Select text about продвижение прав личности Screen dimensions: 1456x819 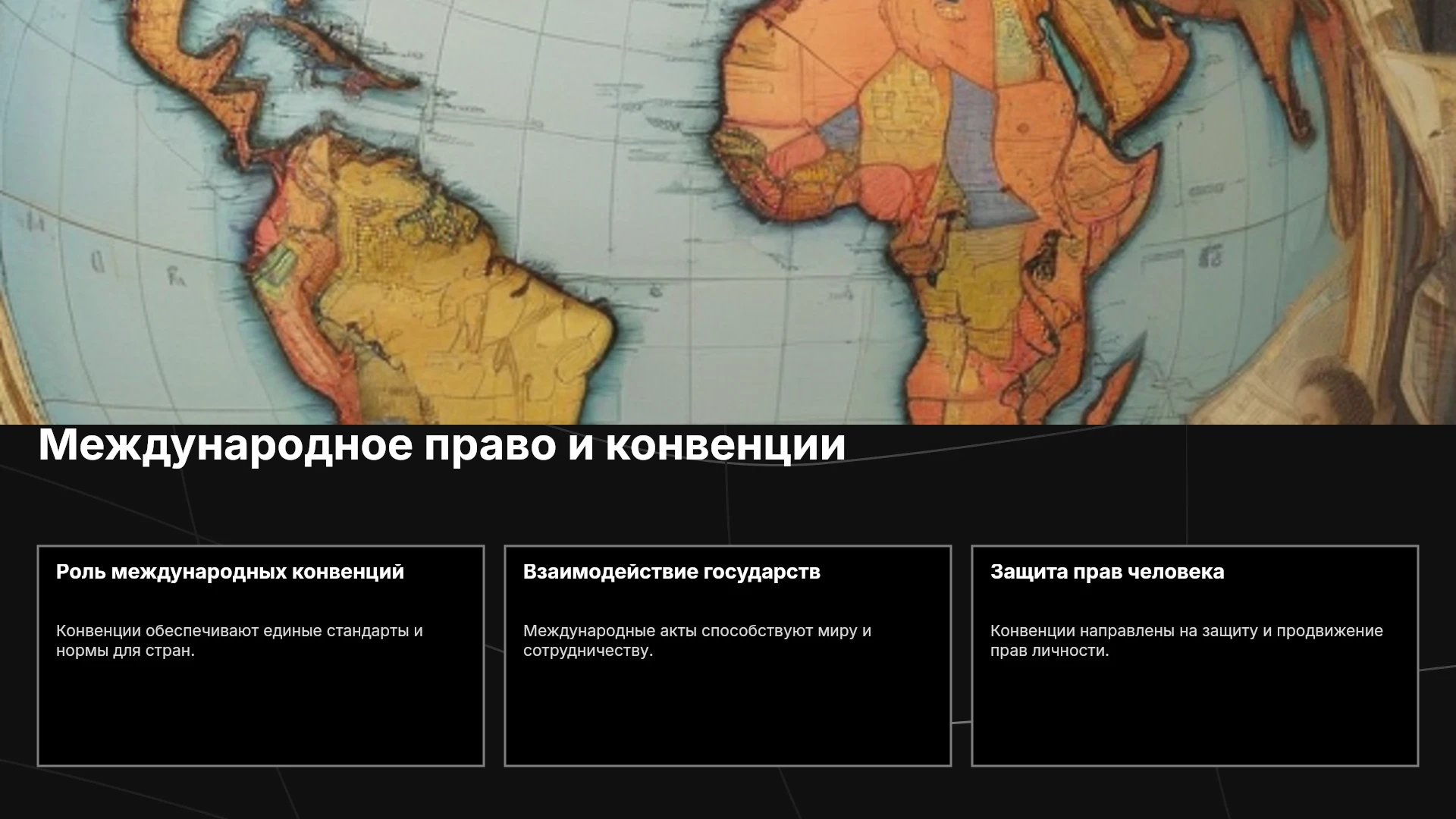1187,641
